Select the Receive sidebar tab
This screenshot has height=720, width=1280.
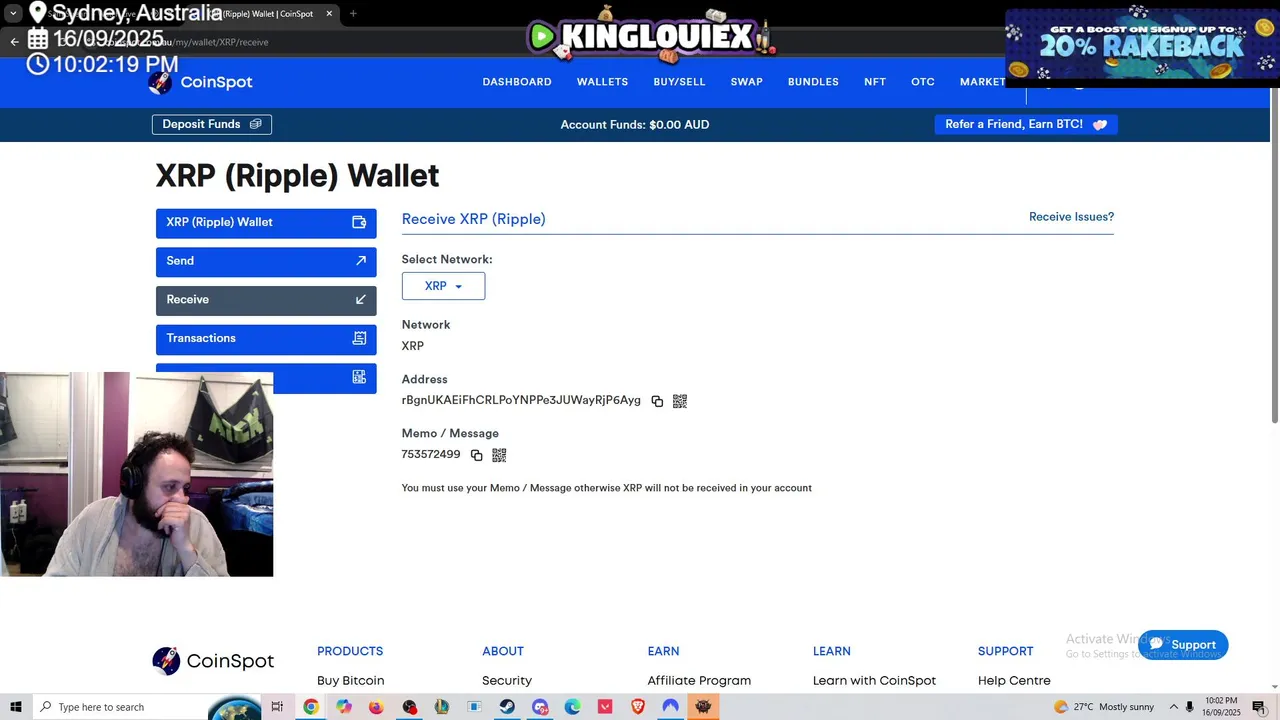point(266,300)
